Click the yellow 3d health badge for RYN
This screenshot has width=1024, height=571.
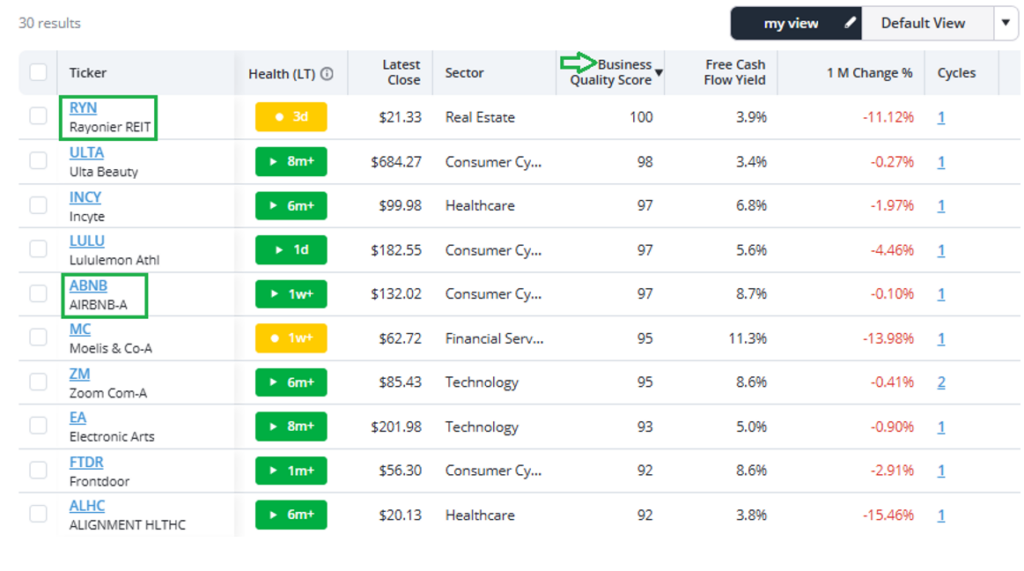point(291,117)
